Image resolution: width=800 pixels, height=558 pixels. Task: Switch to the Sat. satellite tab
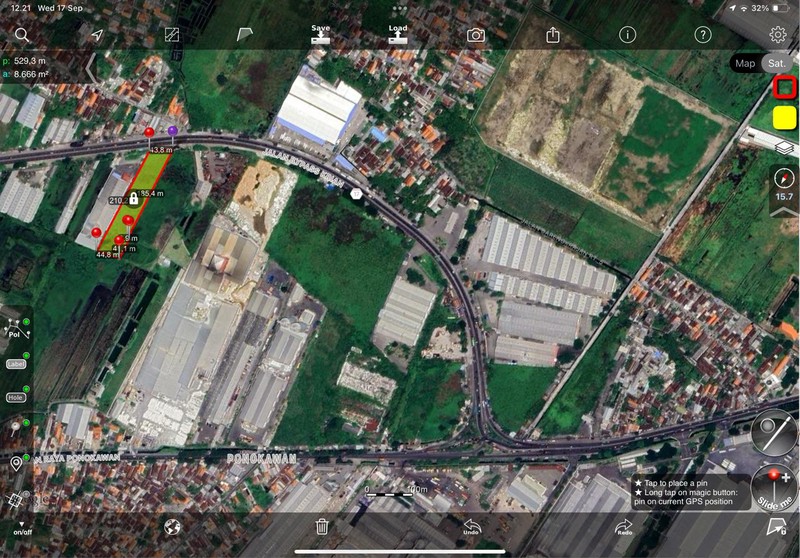[776, 63]
